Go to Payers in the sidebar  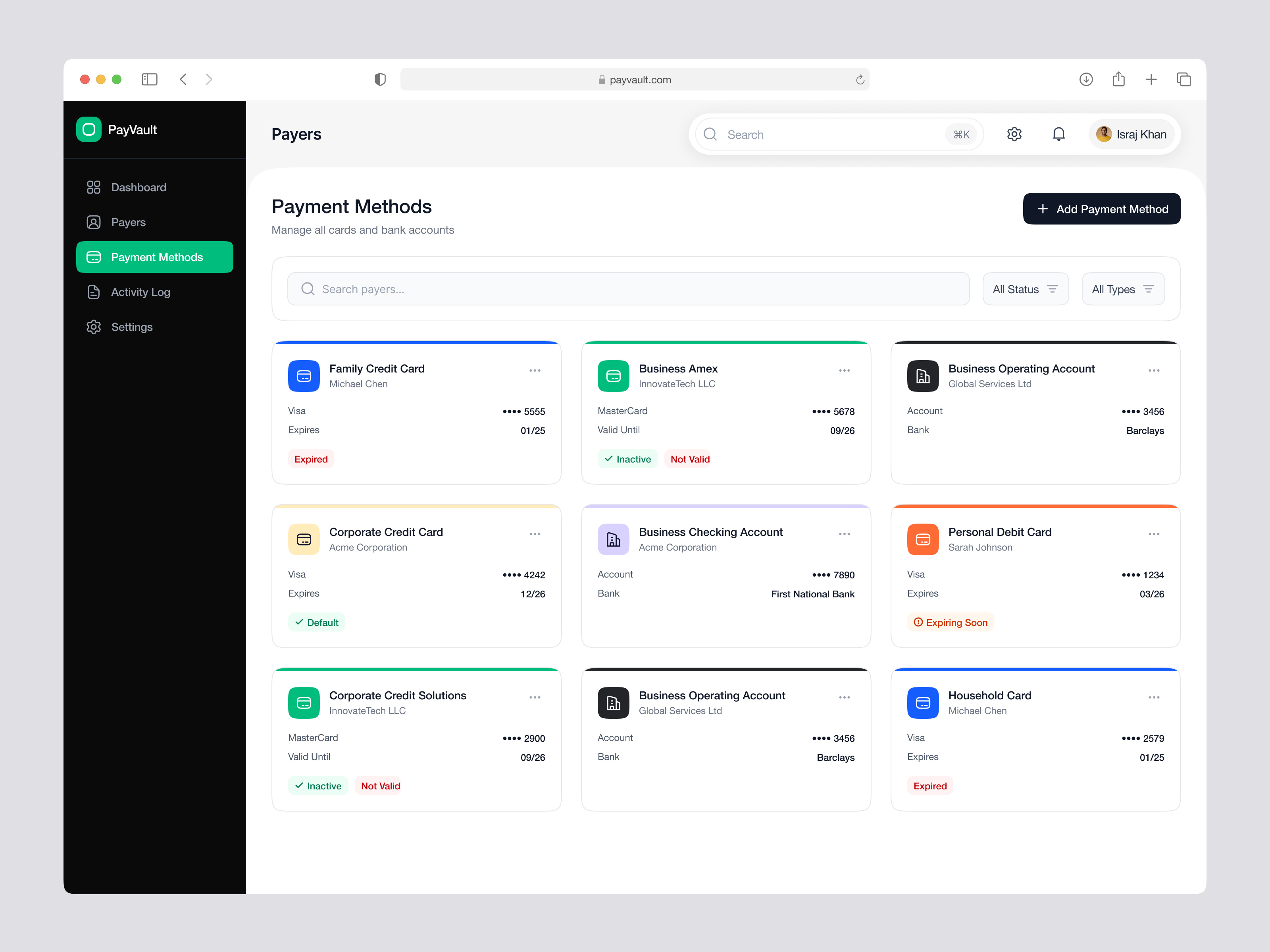click(154, 222)
